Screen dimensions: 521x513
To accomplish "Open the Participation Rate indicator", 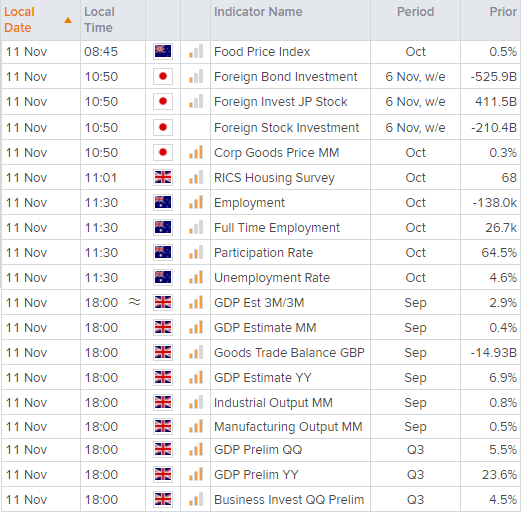I will pos(263,253).
